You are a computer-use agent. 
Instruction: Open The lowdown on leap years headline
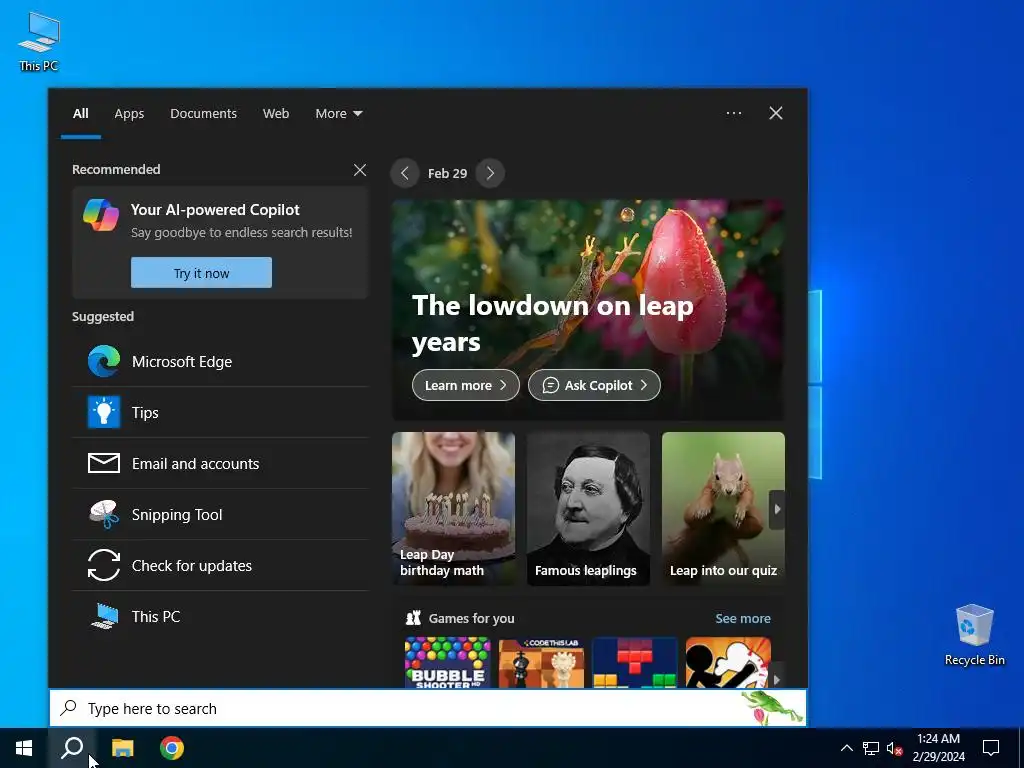552,323
